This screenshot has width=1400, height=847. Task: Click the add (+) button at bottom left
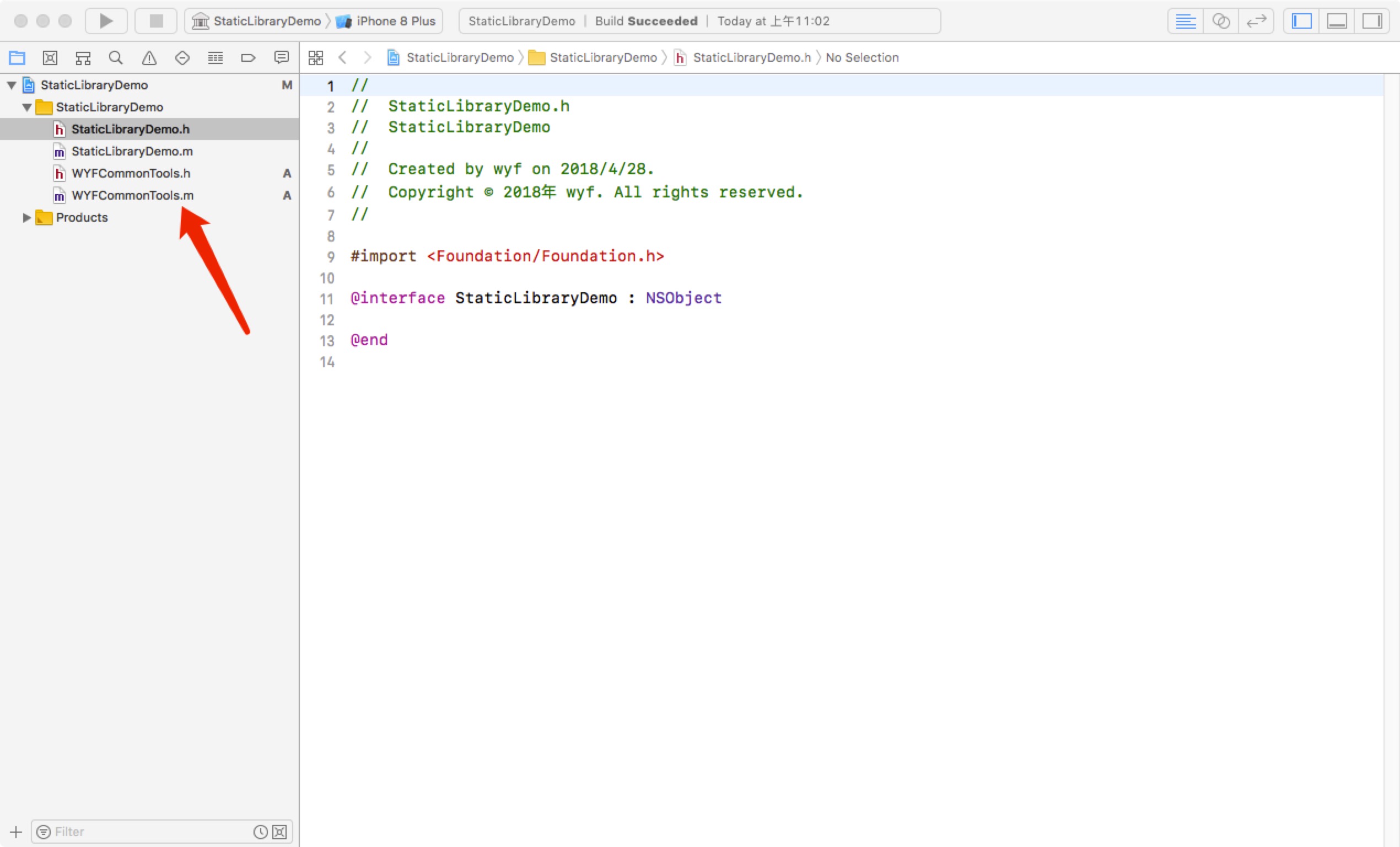(16, 832)
